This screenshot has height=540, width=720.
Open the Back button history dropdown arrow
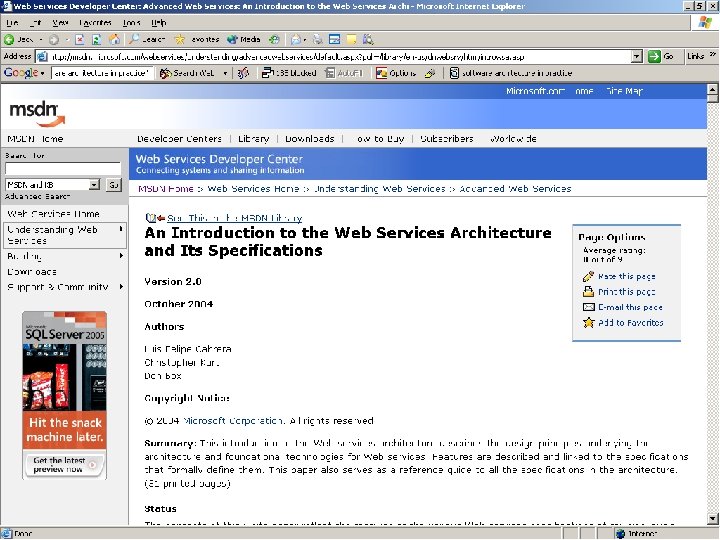[40, 39]
